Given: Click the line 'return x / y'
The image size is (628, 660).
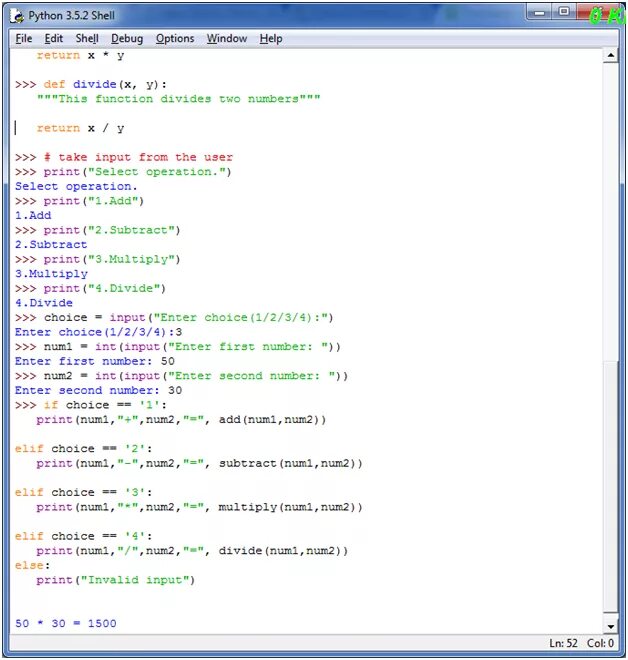Looking at the screenshot, I should (x=80, y=128).
